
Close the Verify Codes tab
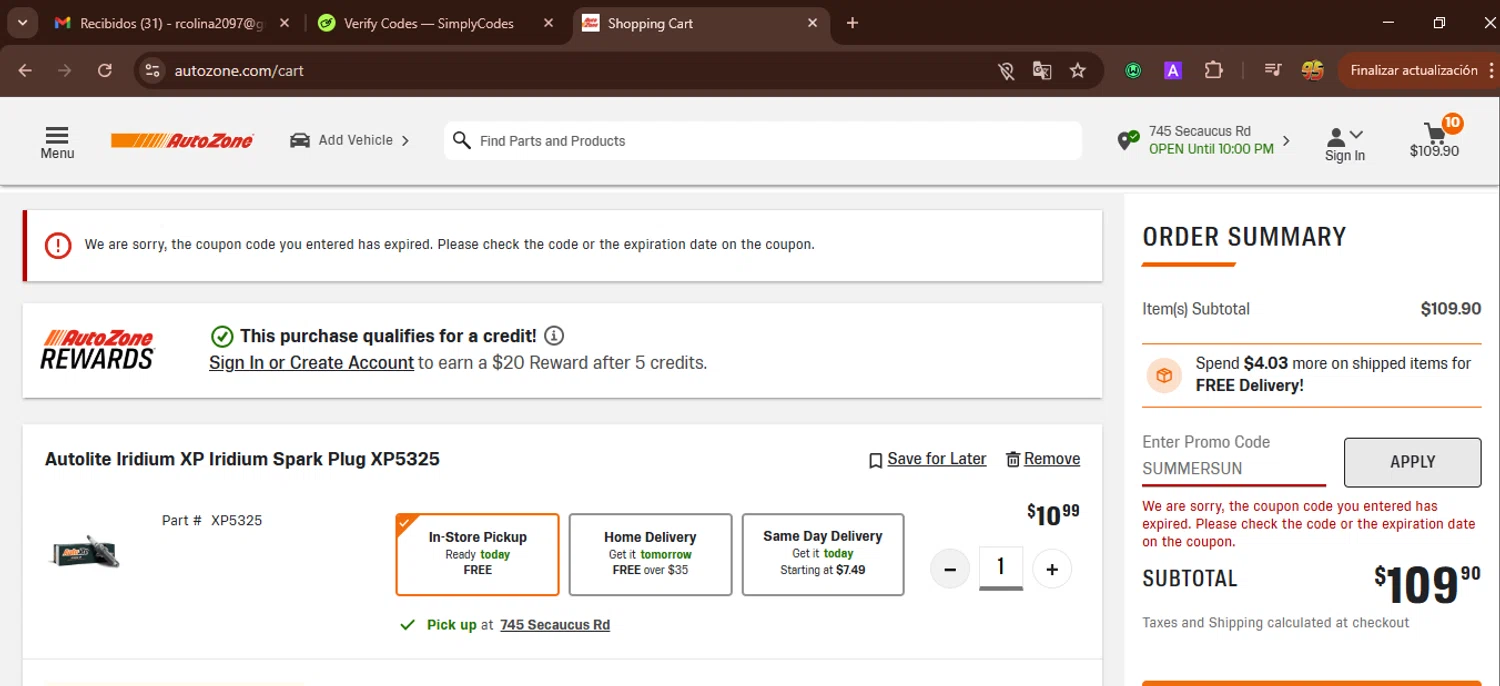(x=548, y=23)
